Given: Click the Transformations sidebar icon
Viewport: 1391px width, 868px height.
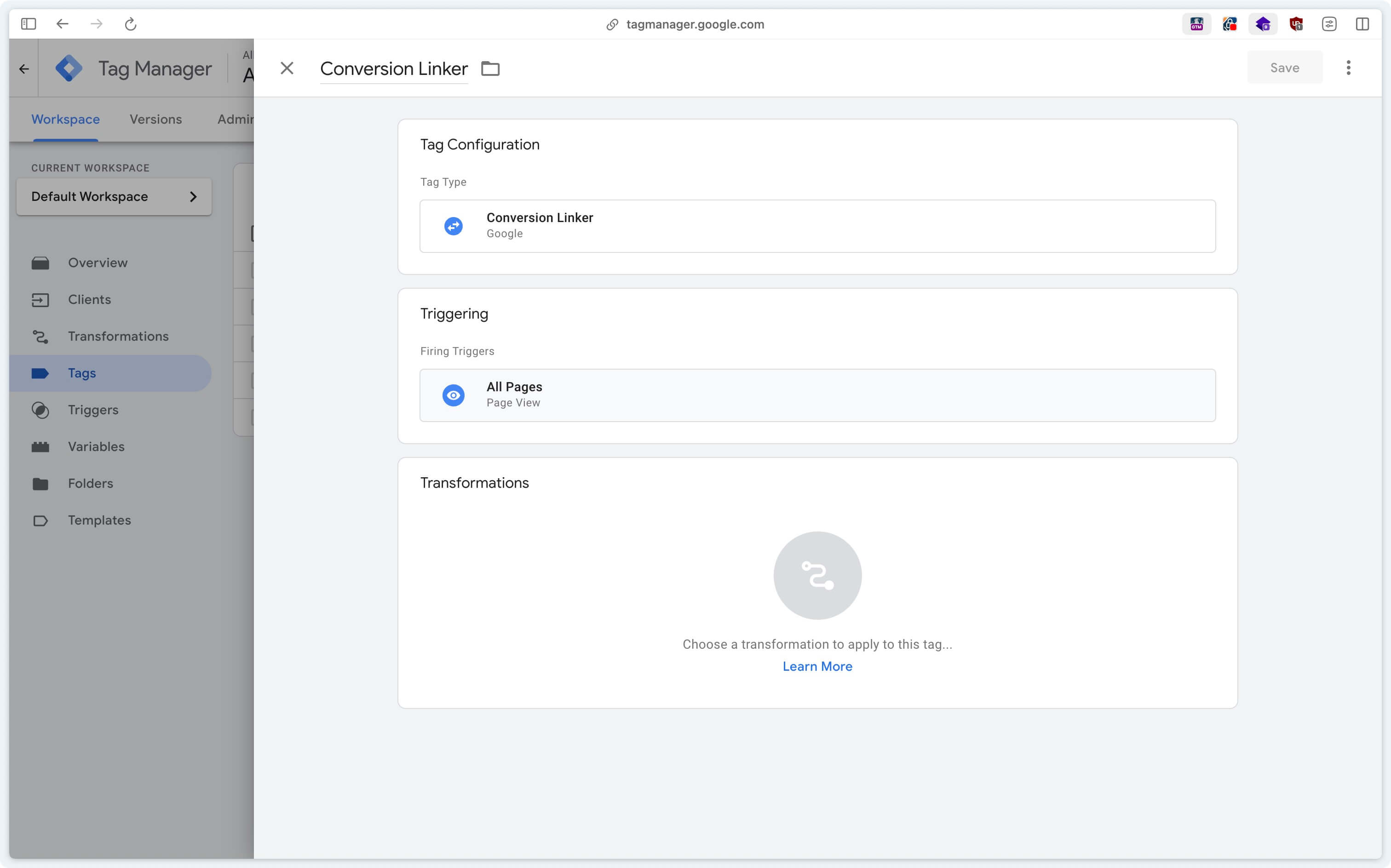Looking at the screenshot, I should tap(40, 337).
